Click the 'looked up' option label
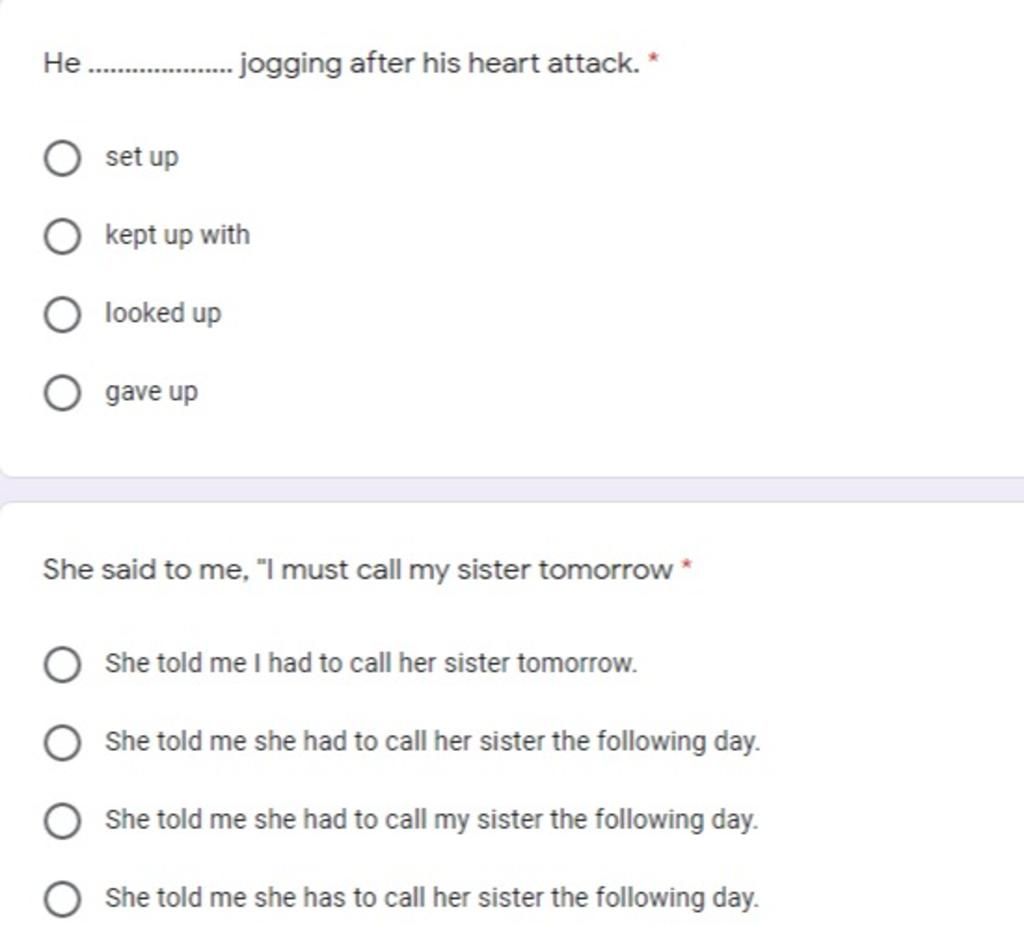The image size is (1024, 944). click(163, 313)
